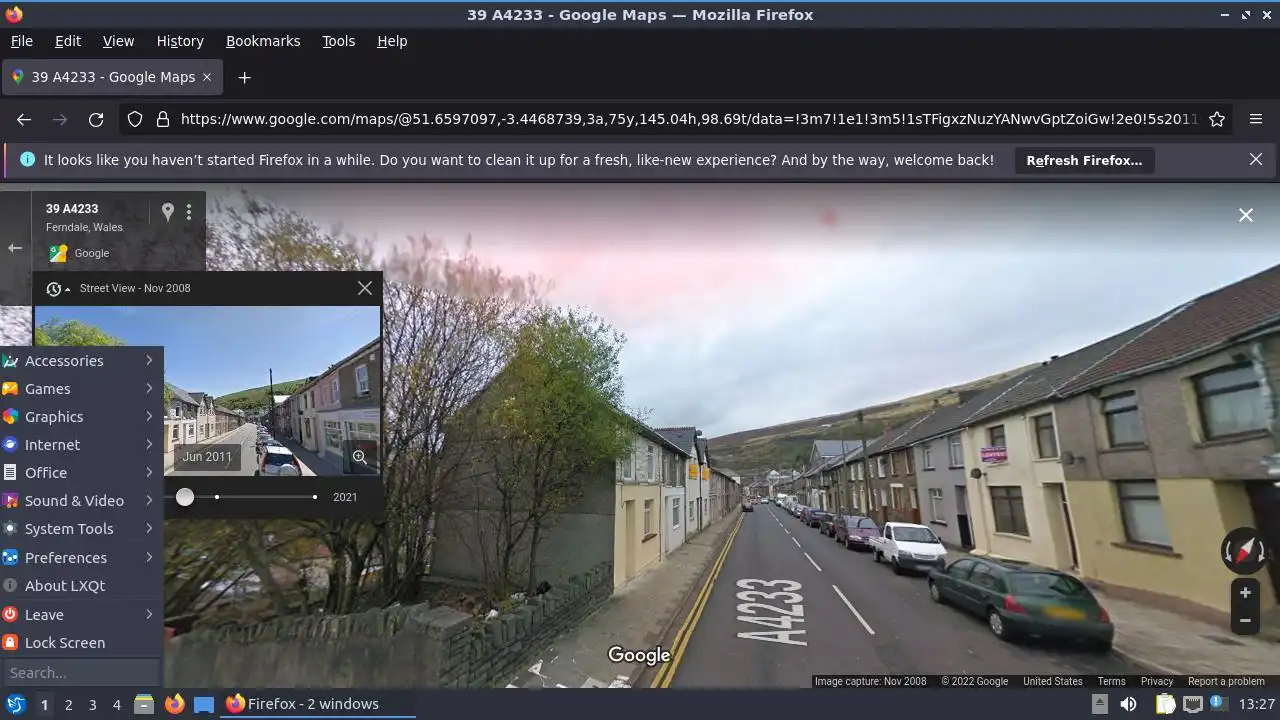Expand the System Tools submenu
The image size is (1280, 720).
tap(81, 529)
